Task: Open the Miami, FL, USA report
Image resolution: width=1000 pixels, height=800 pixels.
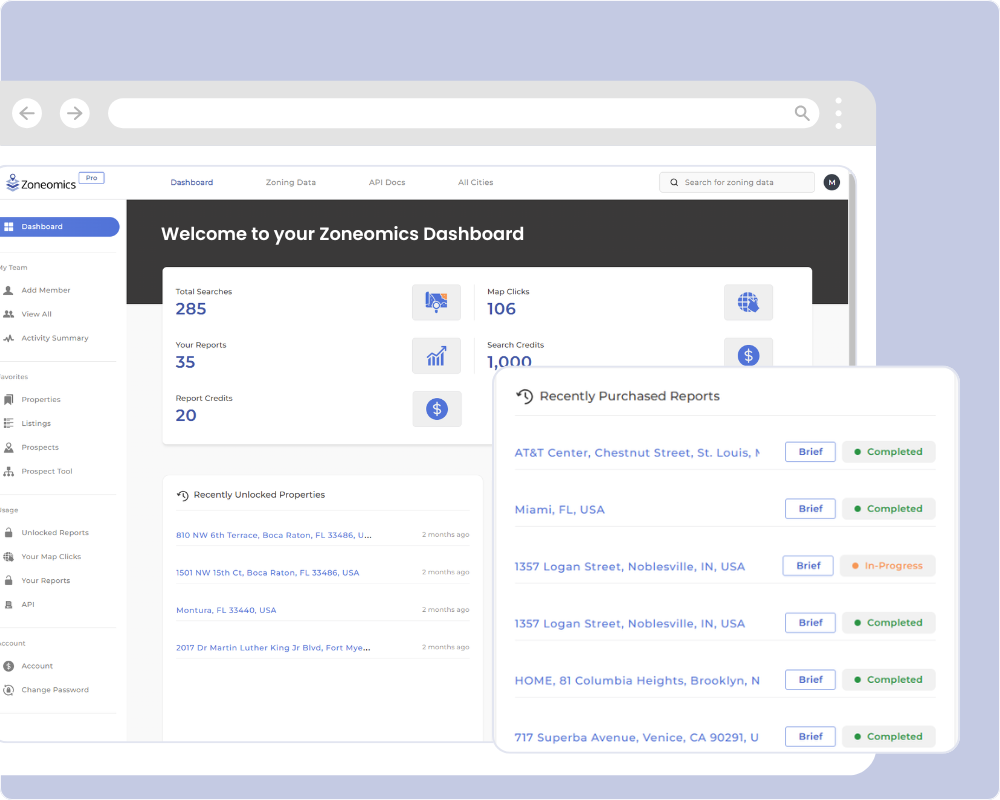Action: click(559, 510)
